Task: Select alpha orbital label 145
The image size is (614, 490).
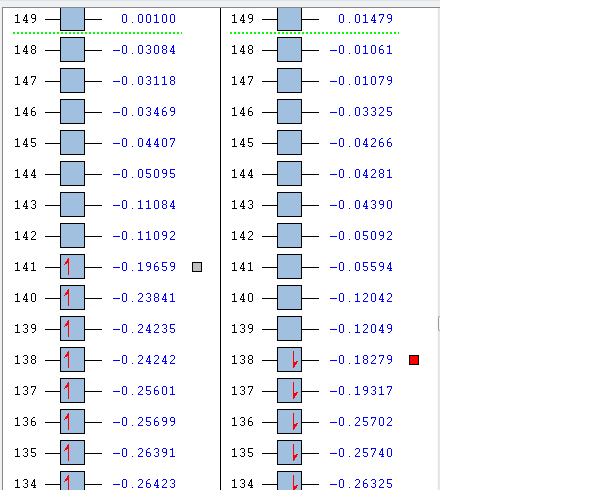Action: point(25,143)
